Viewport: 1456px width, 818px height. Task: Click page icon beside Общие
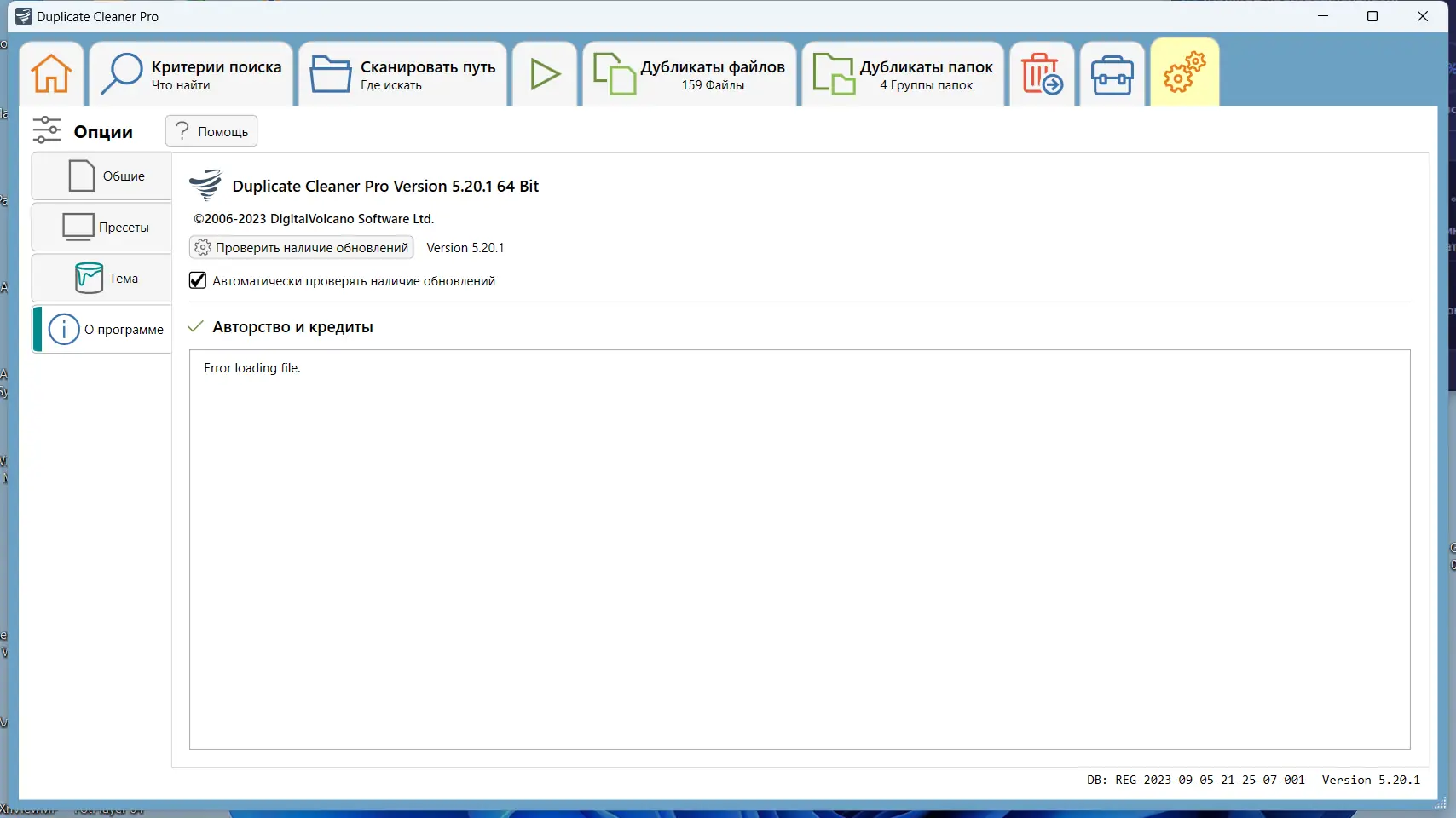tap(82, 176)
